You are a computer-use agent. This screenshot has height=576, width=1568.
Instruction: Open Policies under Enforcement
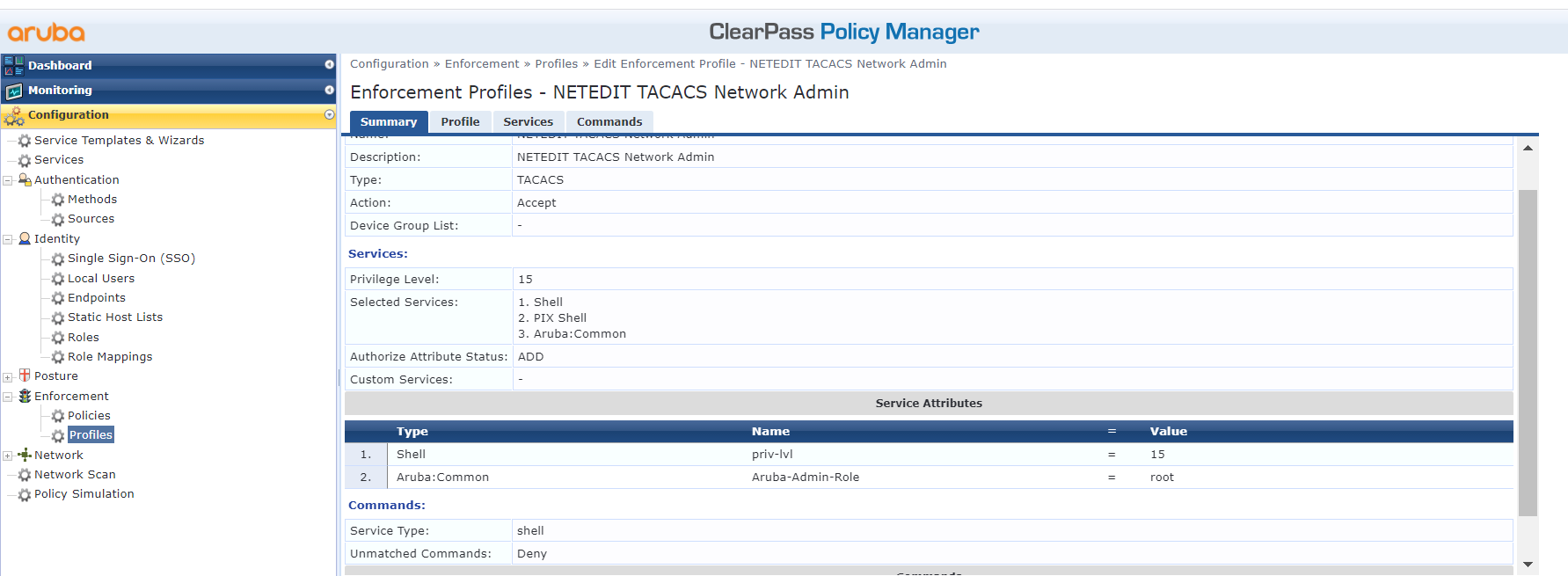click(89, 416)
